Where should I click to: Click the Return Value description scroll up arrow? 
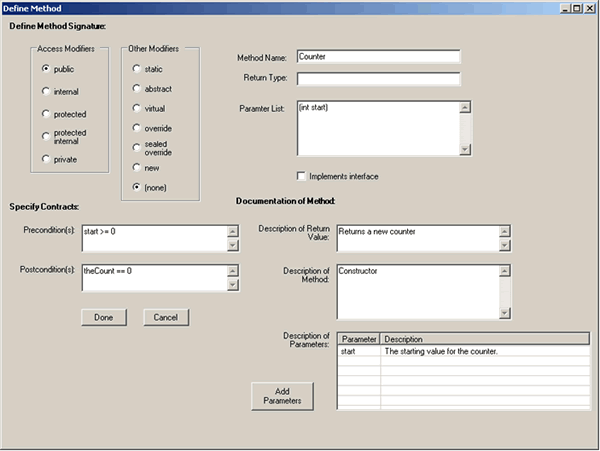(x=505, y=231)
